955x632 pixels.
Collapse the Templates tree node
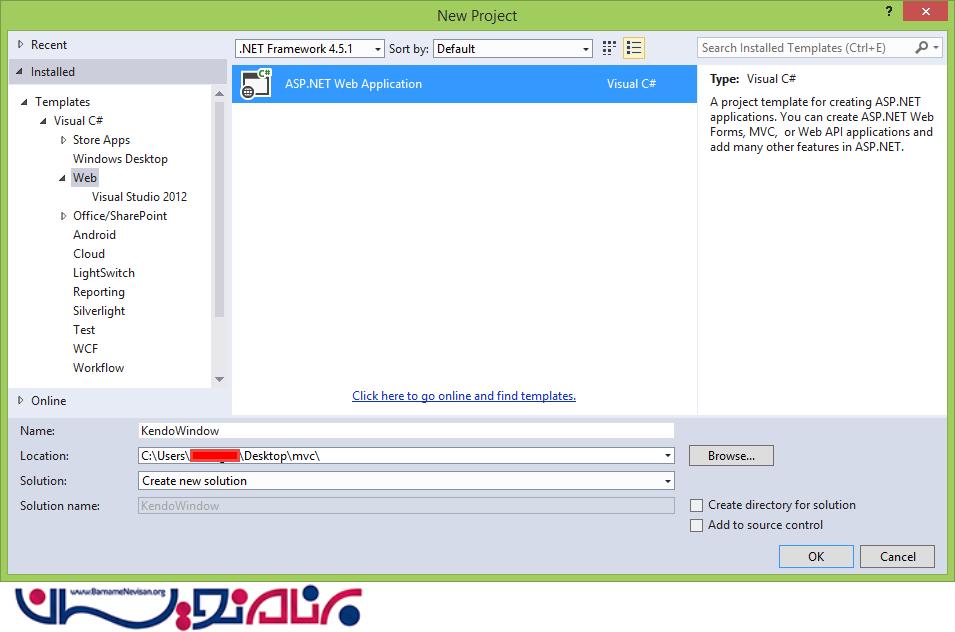pos(24,102)
